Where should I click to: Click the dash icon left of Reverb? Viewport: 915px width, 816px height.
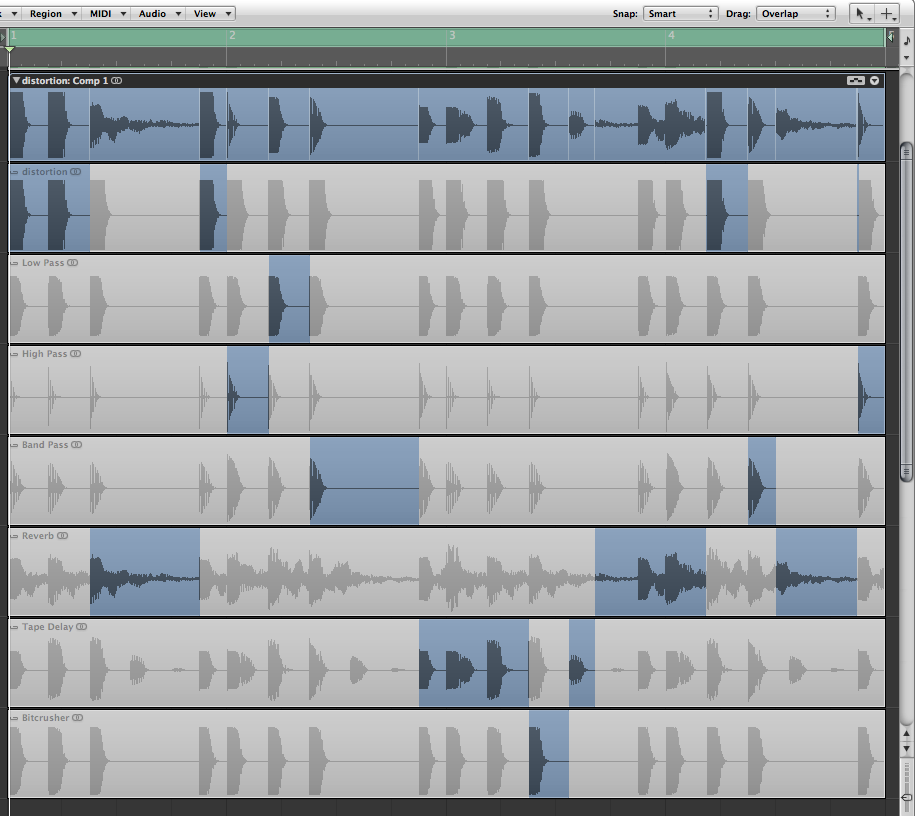click(x=15, y=536)
